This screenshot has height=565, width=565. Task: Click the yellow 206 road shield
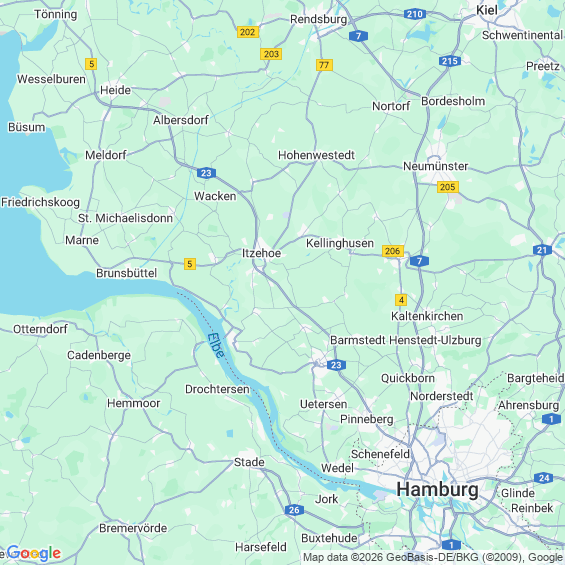coord(393,251)
